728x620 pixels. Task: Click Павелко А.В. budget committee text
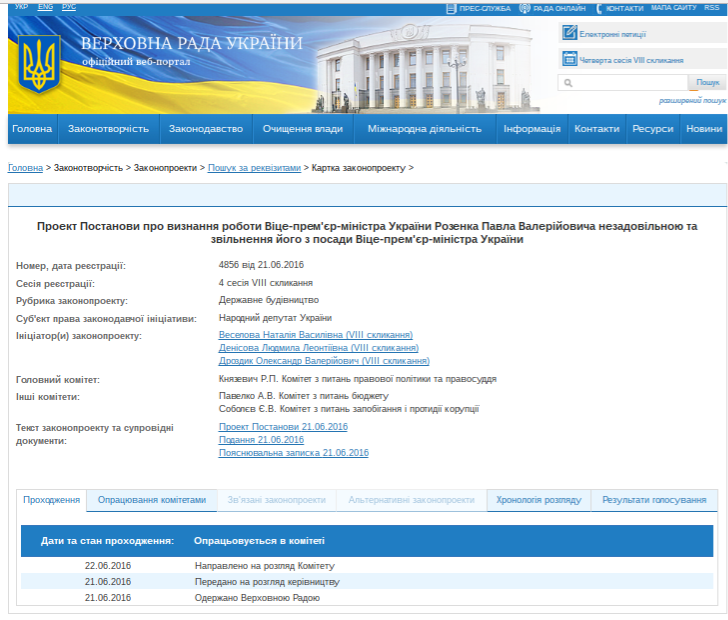coord(304,396)
